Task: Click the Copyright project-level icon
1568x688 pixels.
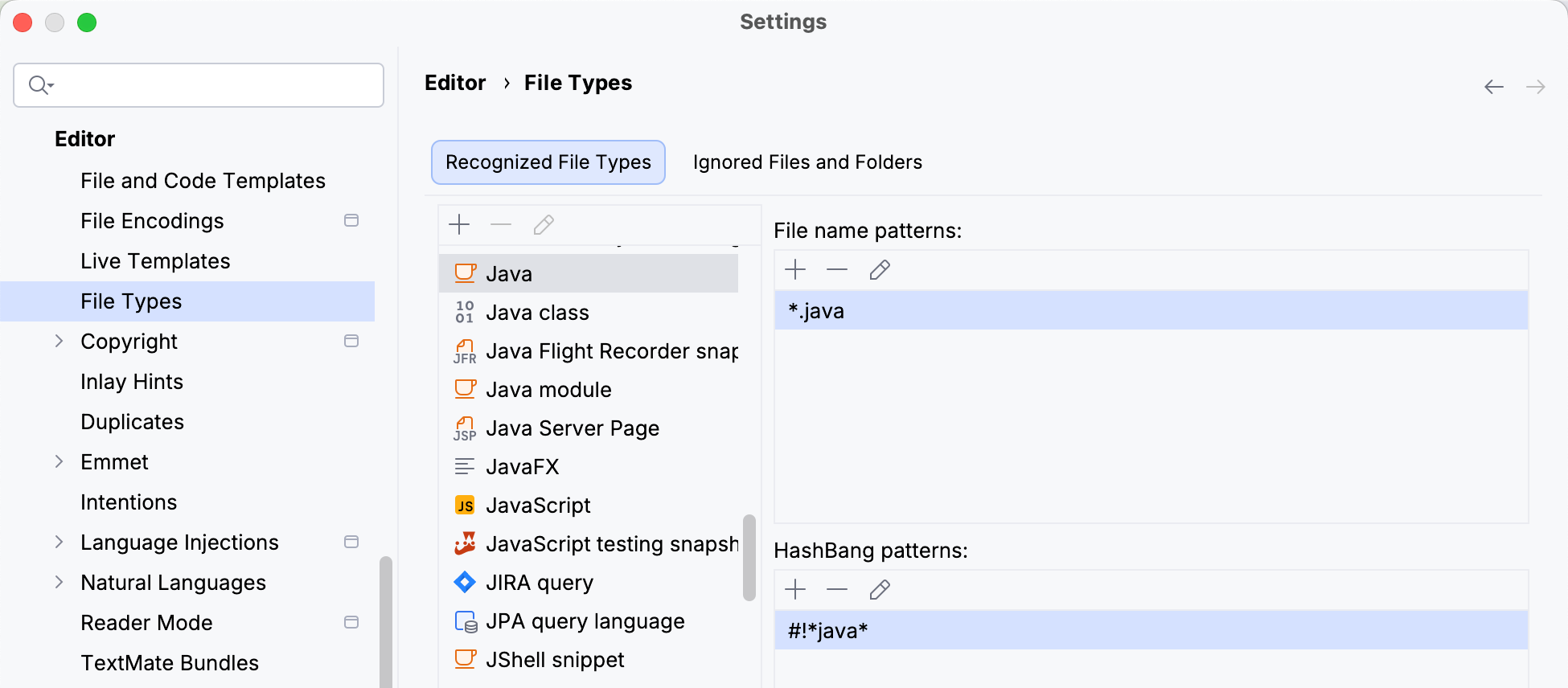Action: point(351,341)
